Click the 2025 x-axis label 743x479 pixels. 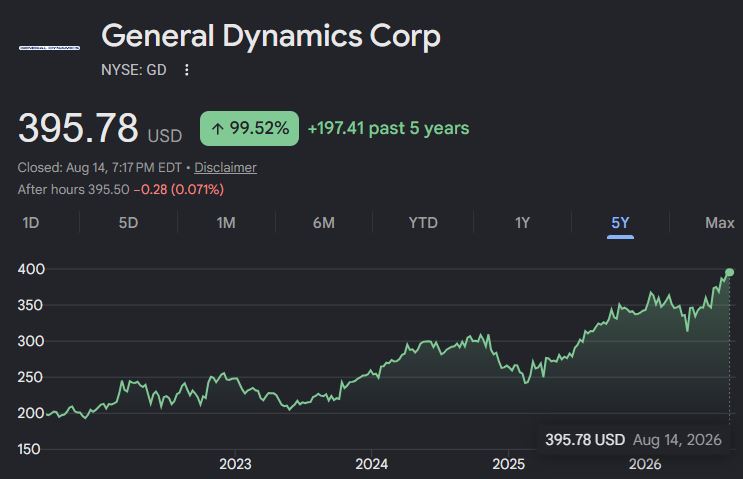[508, 464]
